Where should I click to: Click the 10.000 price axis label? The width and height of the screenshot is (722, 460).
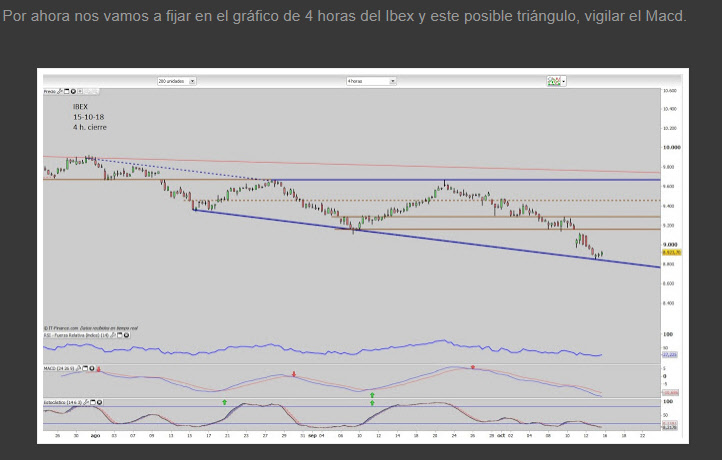(671, 147)
